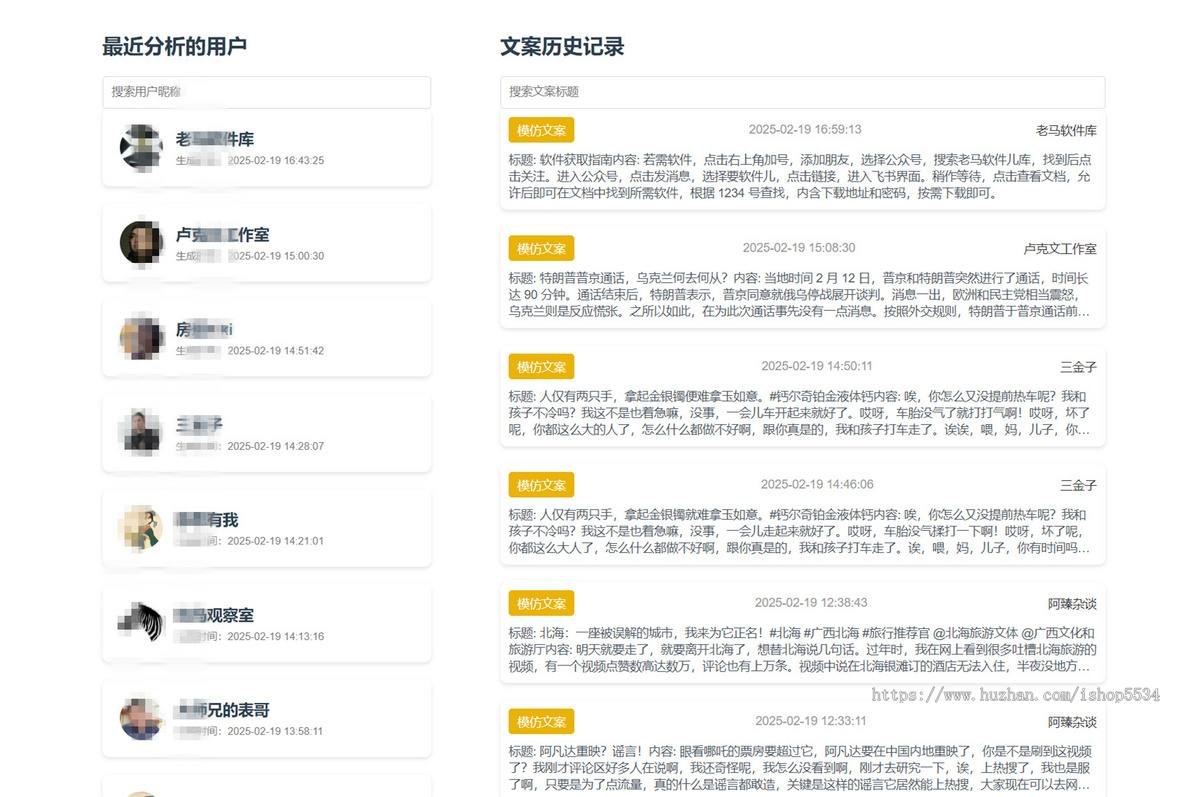Click the 模仿文案 tag on 14:50:11 record

pos(541,367)
